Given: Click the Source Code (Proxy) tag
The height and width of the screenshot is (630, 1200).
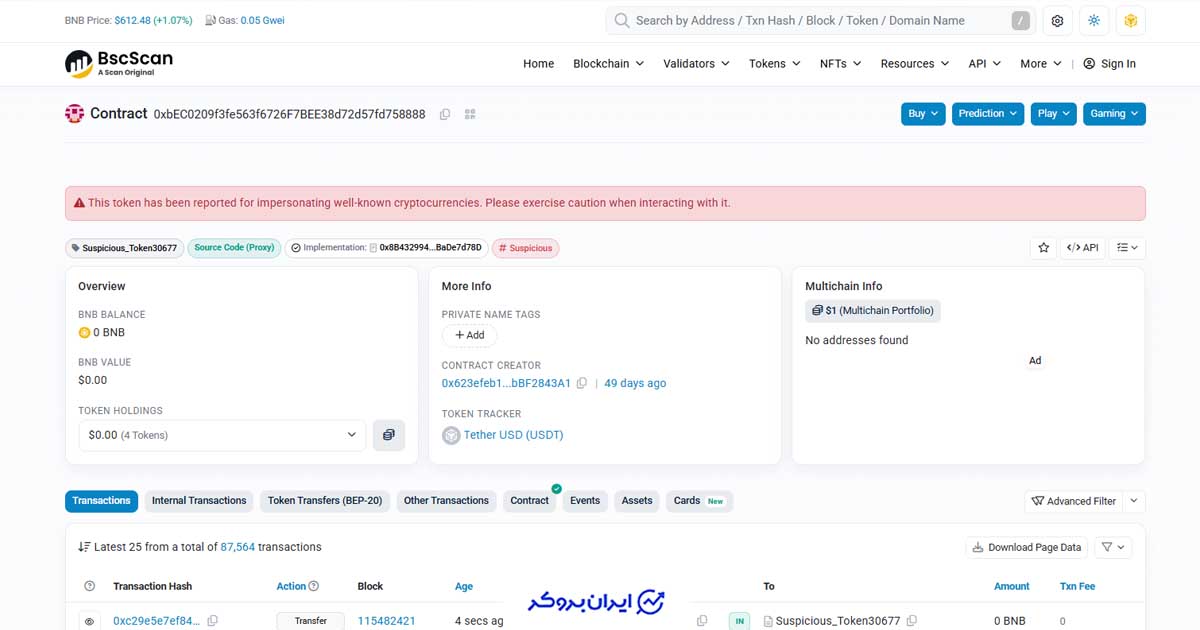Looking at the screenshot, I should click(x=234, y=248).
